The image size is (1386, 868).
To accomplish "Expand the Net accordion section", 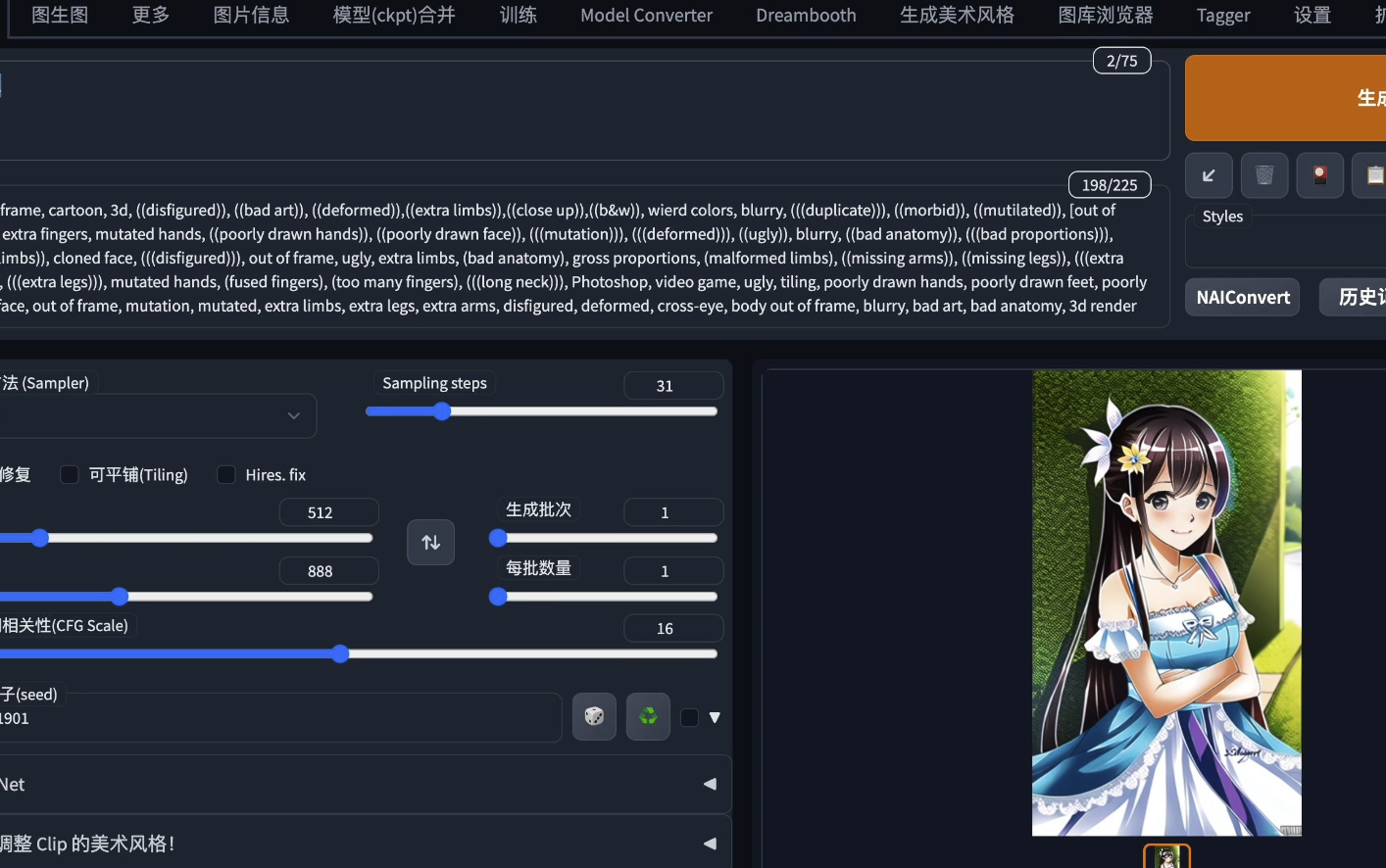I will pyautogui.click(x=365, y=784).
